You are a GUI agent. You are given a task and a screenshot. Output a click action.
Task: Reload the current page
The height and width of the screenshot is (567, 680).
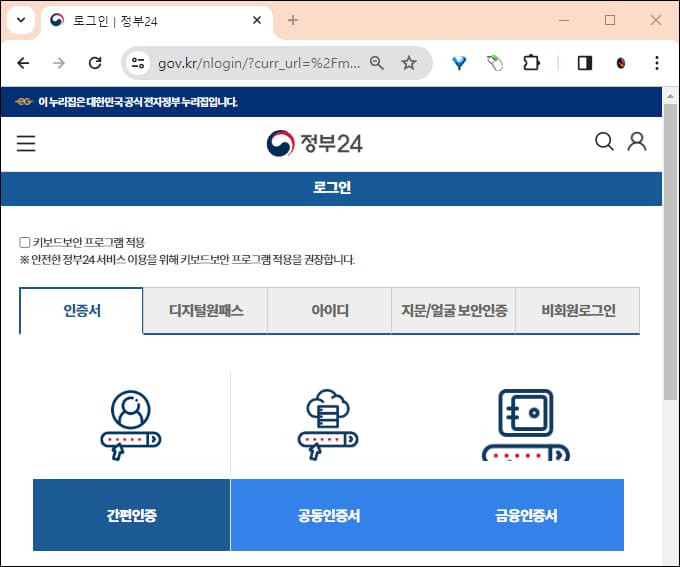coord(95,63)
